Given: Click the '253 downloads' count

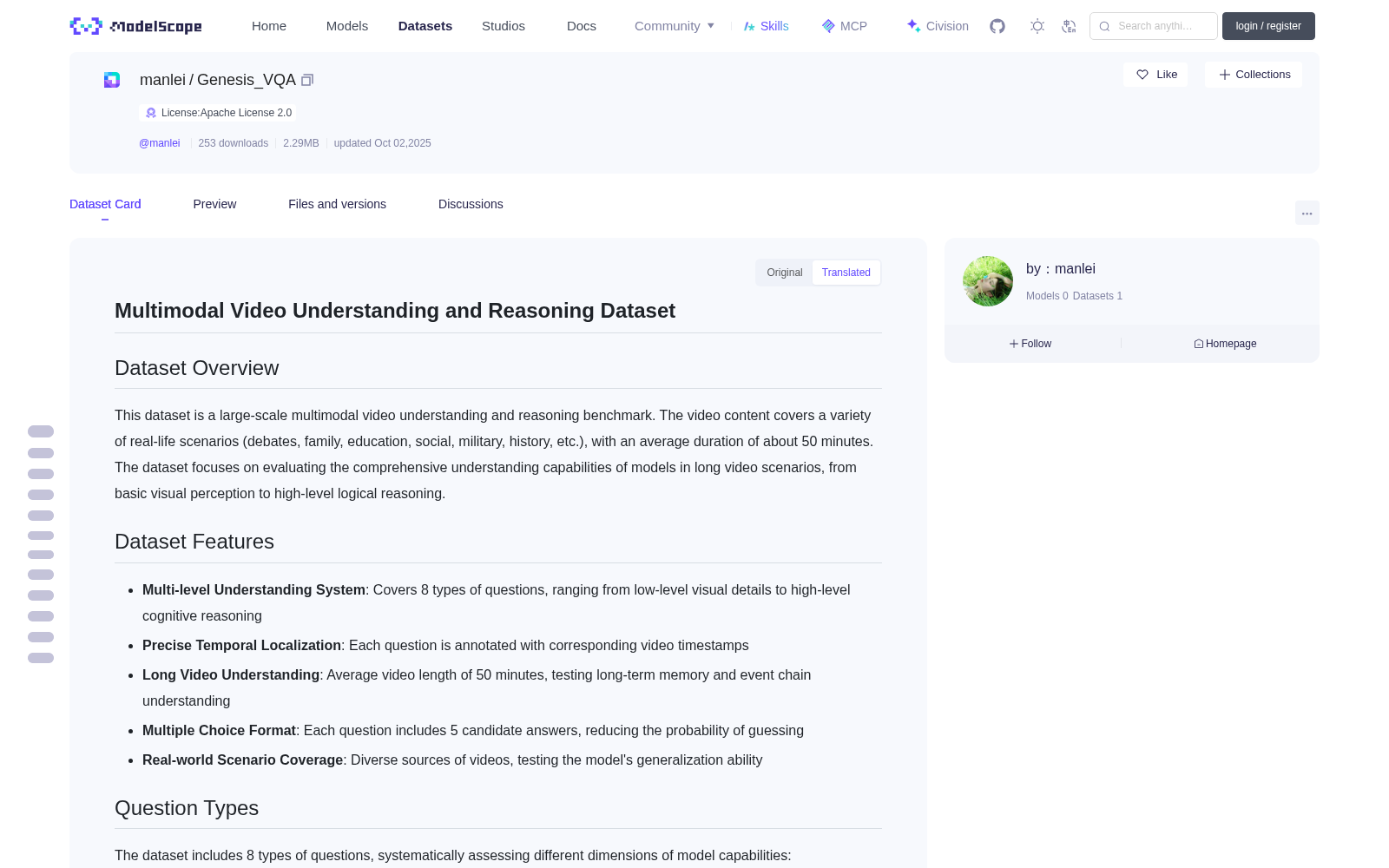Looking at the screenshot, I should (x=233, y=143).
